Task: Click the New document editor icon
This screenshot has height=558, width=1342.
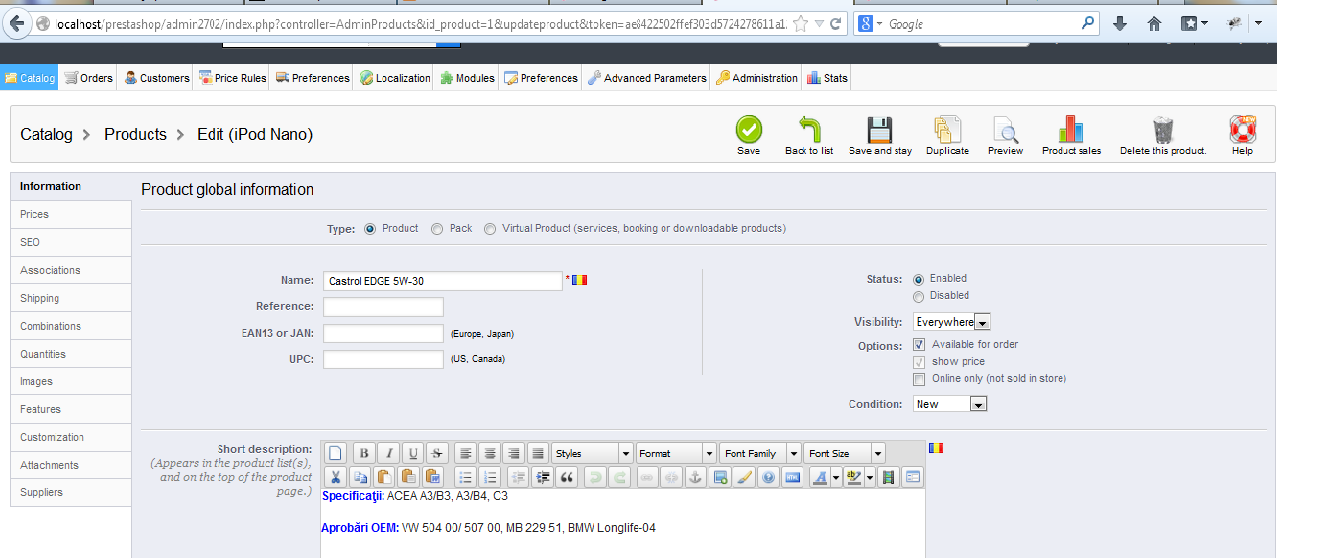Action: click(x=336, y=453)
